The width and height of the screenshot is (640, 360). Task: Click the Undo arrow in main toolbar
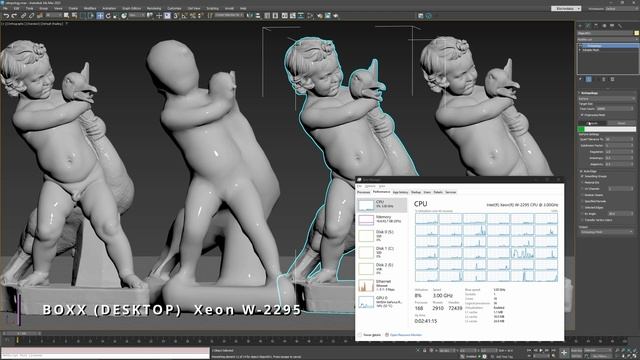[x=6, y=16]
